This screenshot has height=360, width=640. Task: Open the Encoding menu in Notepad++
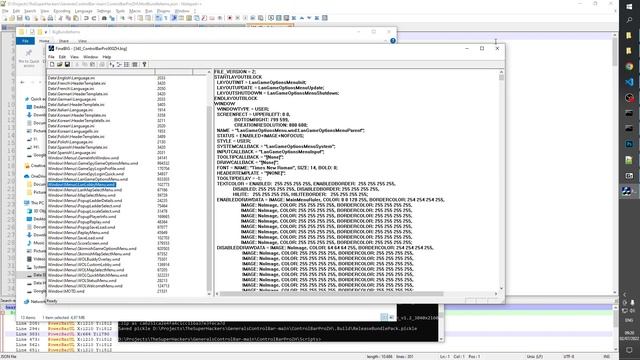pyautogui.click(x=62, y=11)
